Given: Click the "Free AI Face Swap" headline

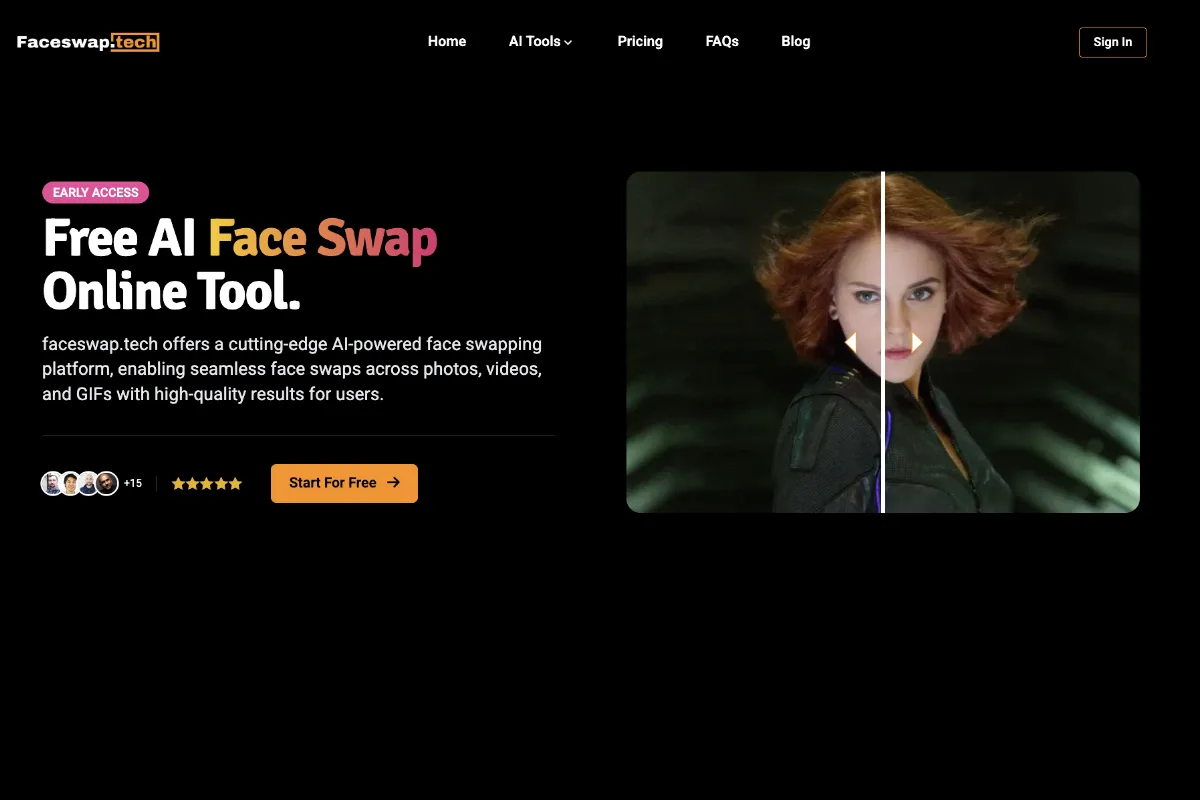Looking at the screenshot, I should coord(240,238).
